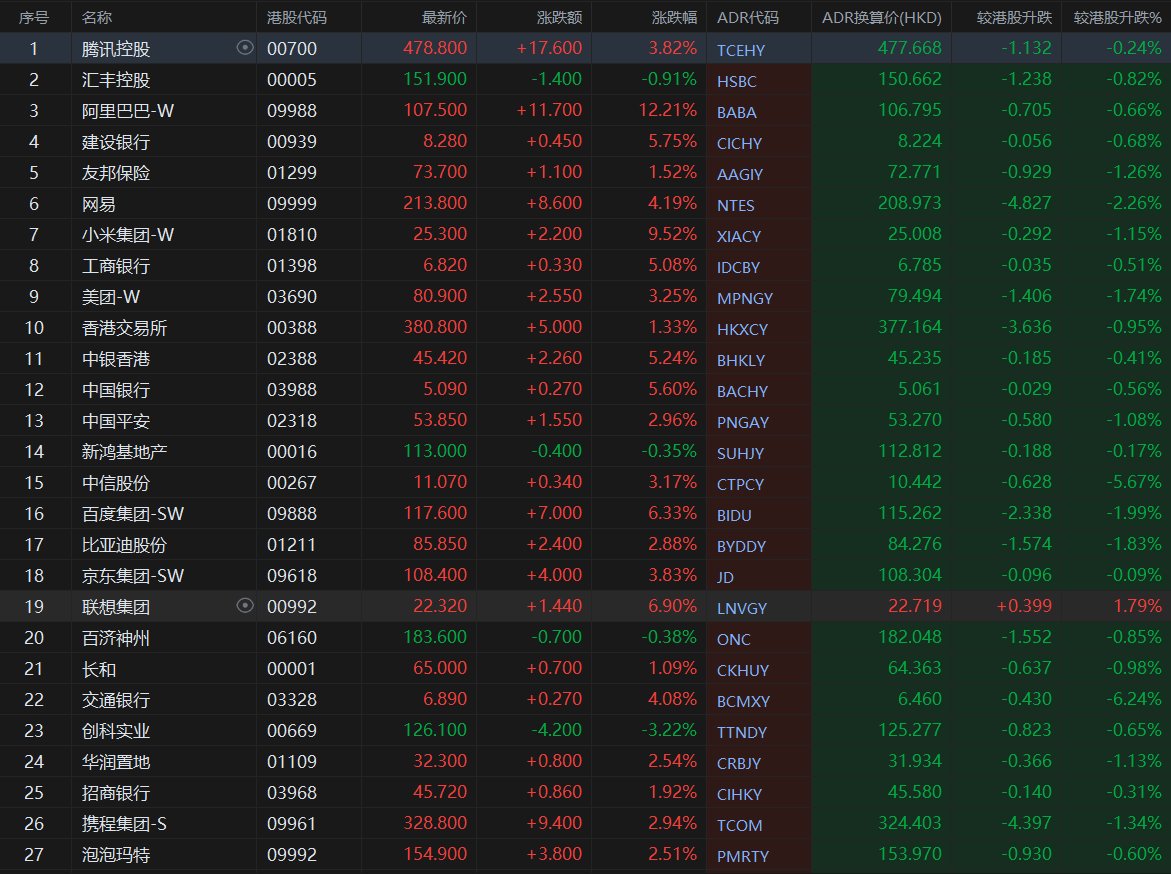
Task: Click stock code 09988
Action: 292,111
